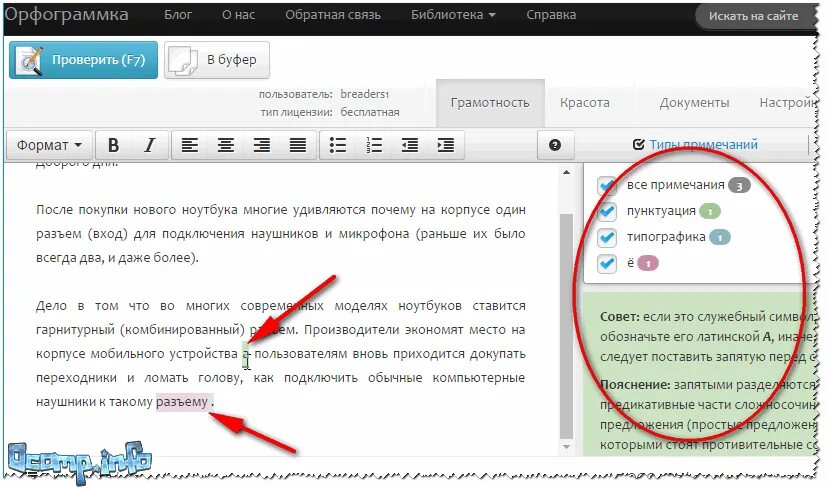
Task: Decrease paragraph indent
Action: pyautogui.click(x=410, y=145)
